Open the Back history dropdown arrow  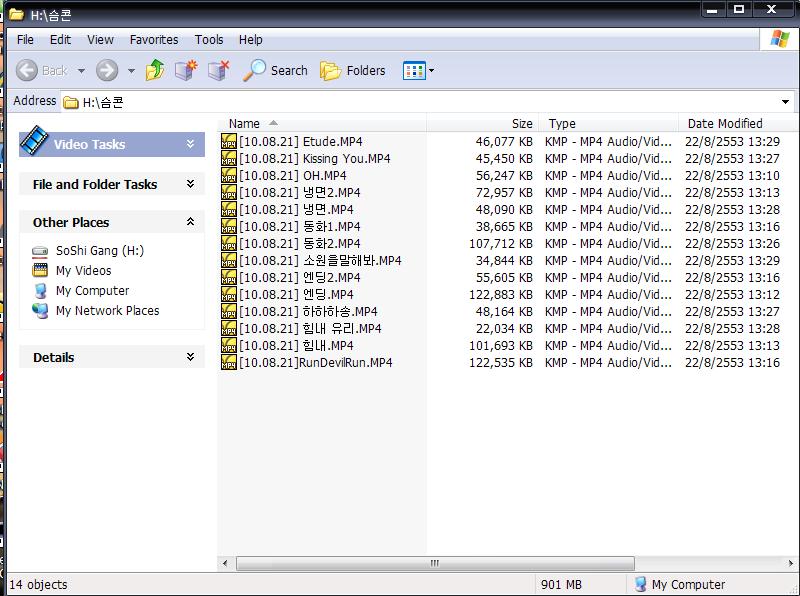click(81, 70)
